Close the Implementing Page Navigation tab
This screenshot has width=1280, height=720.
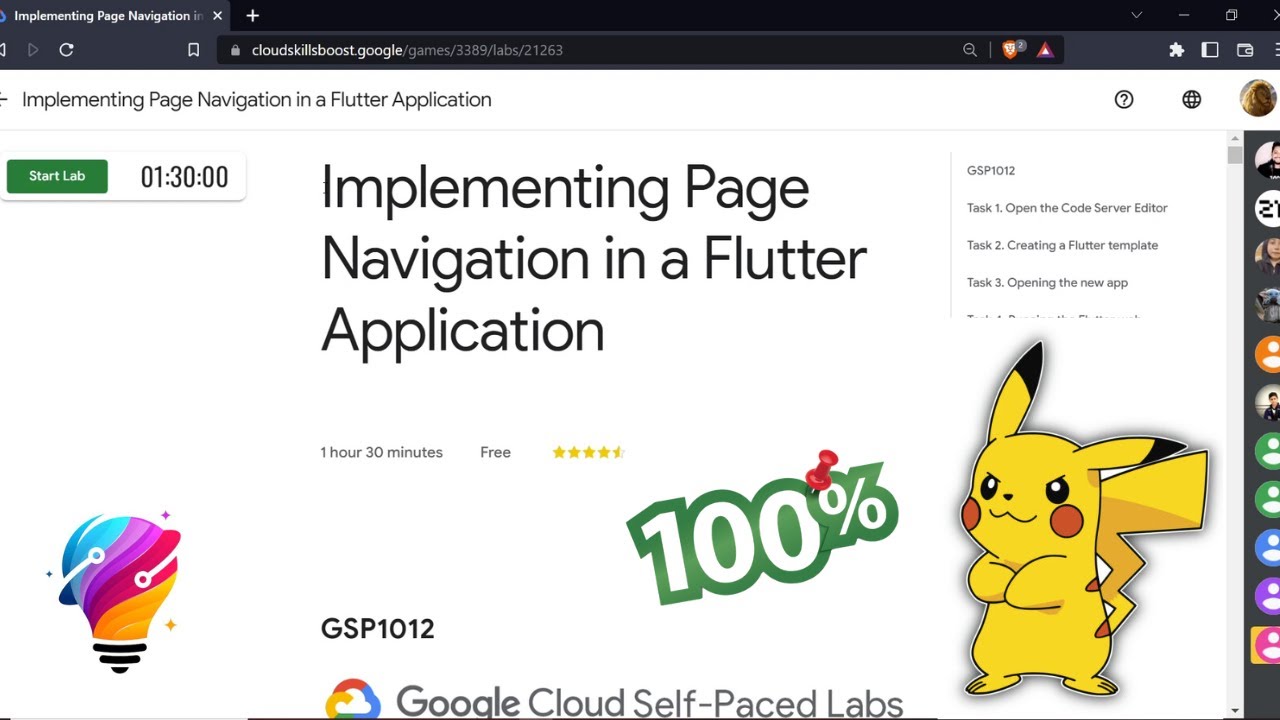217,16
